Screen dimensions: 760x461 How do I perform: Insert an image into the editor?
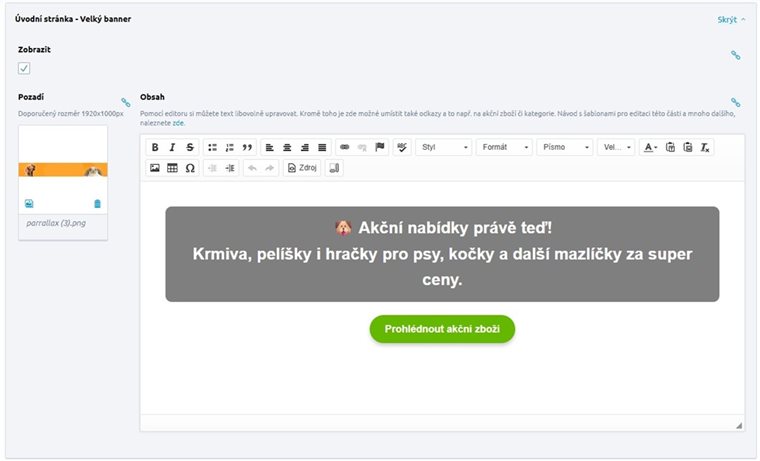(x=155, y=168)
